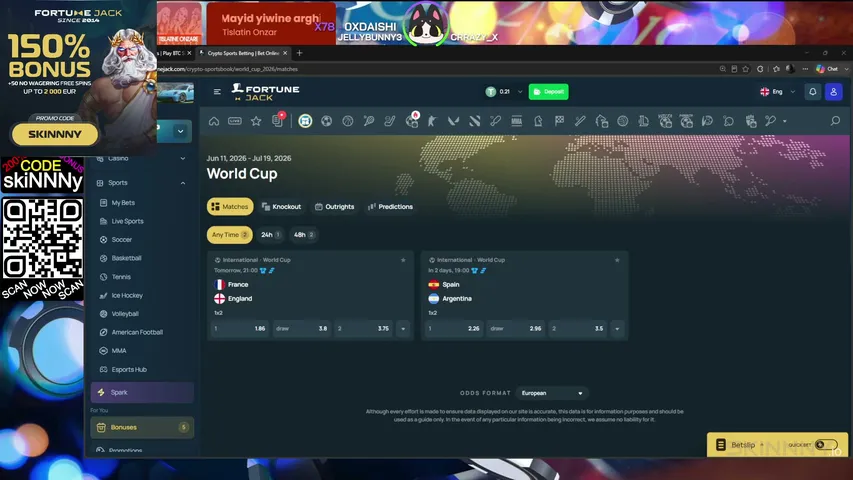Image resolution: width=853 pixels, height=480 pixels.
Task: Open Soccer in the left sidebar
Action: (x=121, y=239)
